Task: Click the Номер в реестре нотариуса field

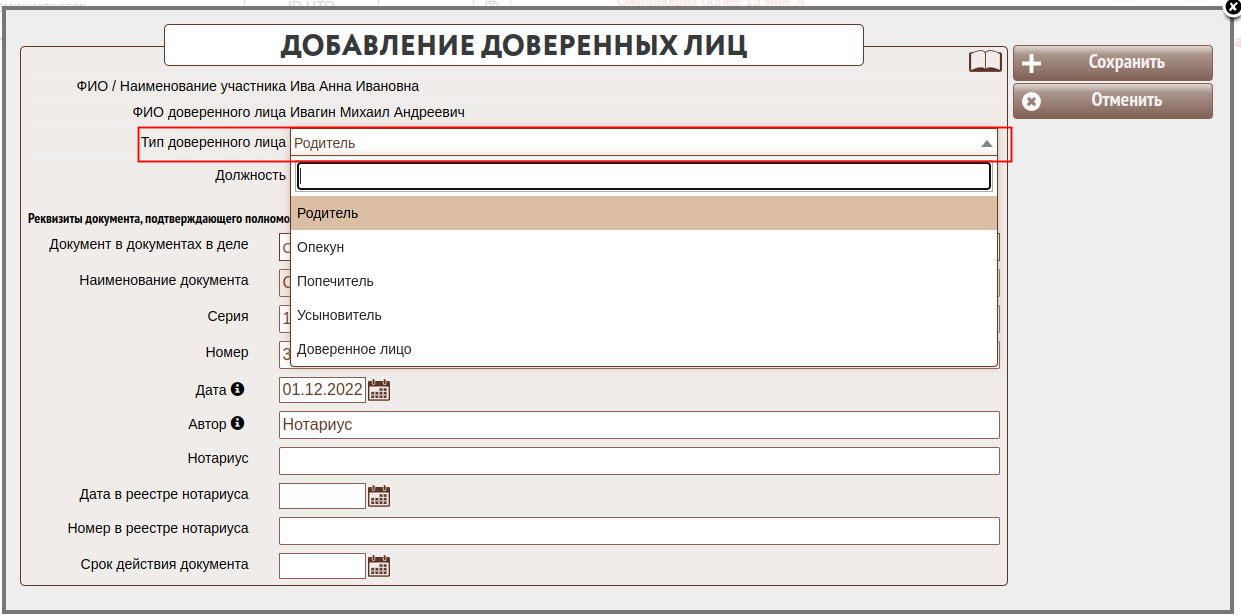Action: pyautogui.click(x=638, y=531)
